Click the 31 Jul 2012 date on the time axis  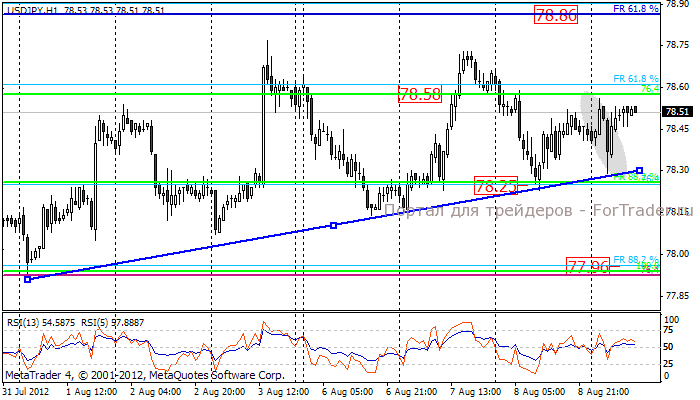pos(28,393)
